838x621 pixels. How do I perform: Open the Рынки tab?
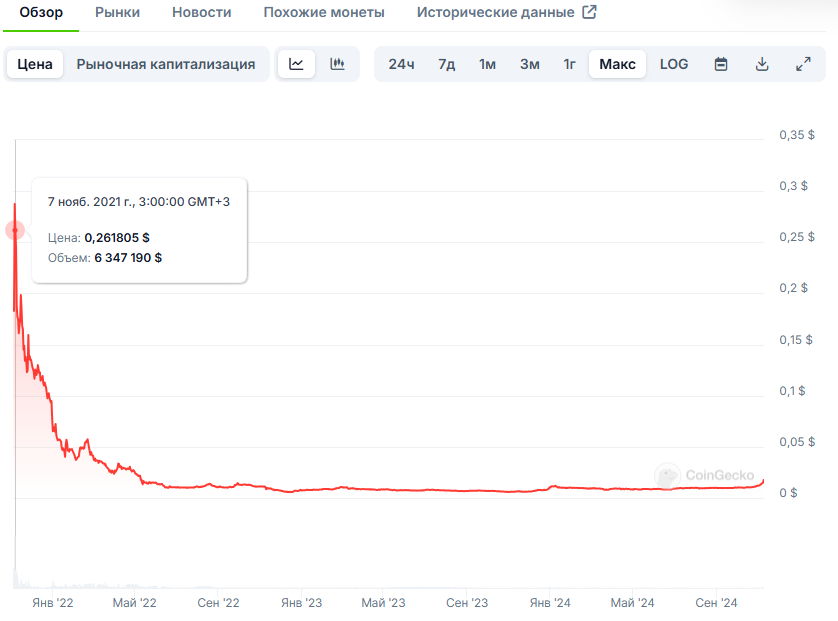tap(117, 13)
